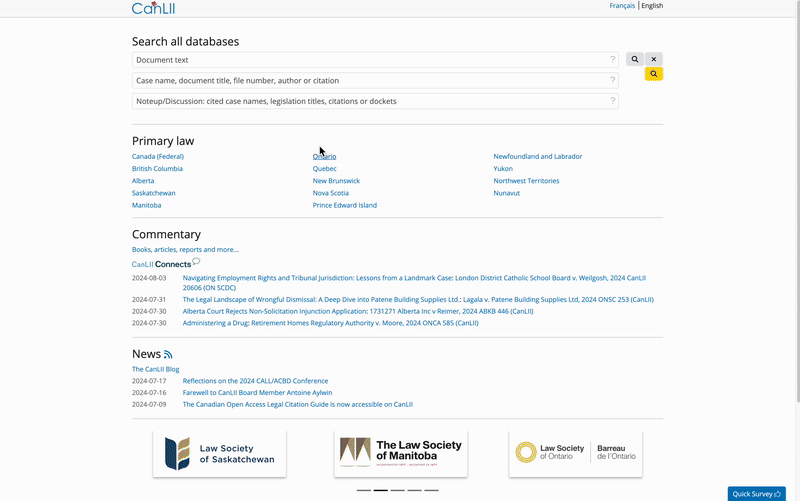Open Saskatchewan jurisdiction link
This screenshot has width=800, height=501.
coord(154,193)
